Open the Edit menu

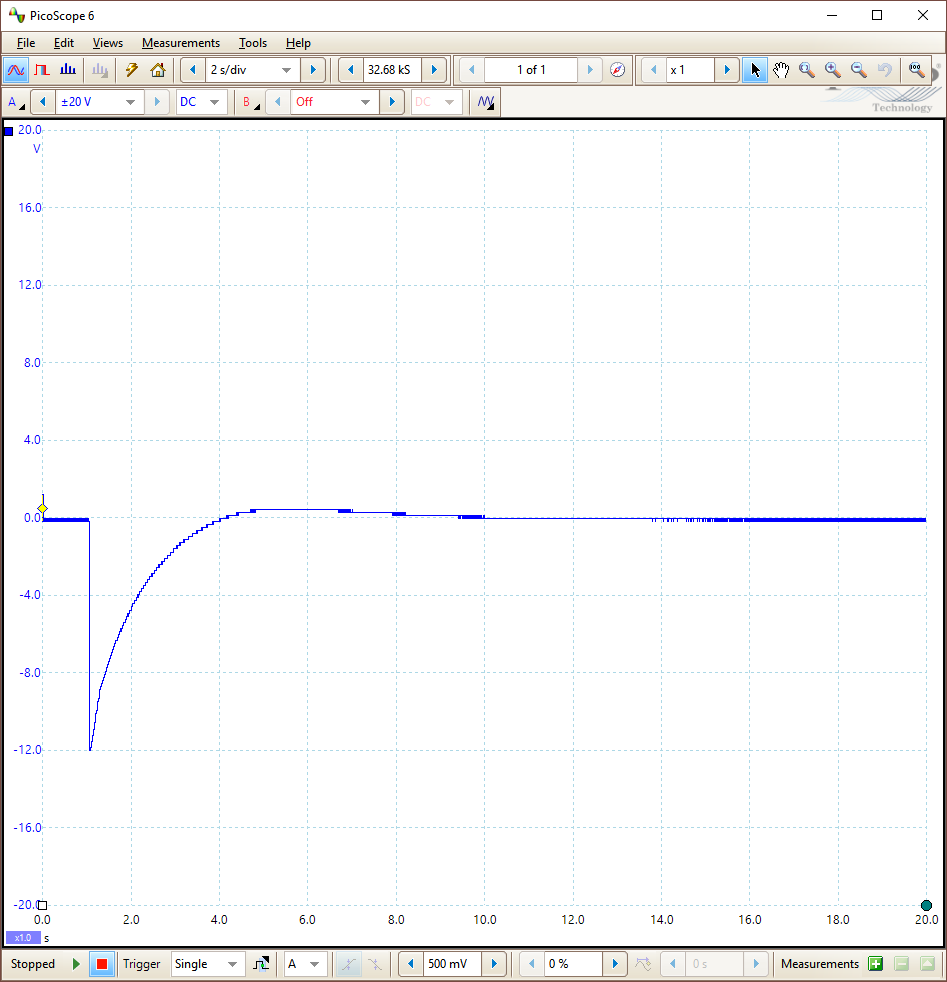(63, 43)
